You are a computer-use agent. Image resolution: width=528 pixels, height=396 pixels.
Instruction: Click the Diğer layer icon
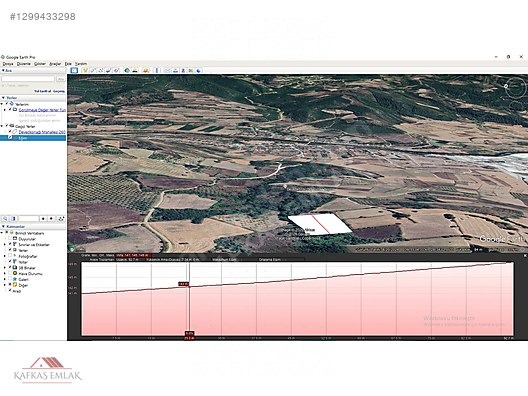15,285
